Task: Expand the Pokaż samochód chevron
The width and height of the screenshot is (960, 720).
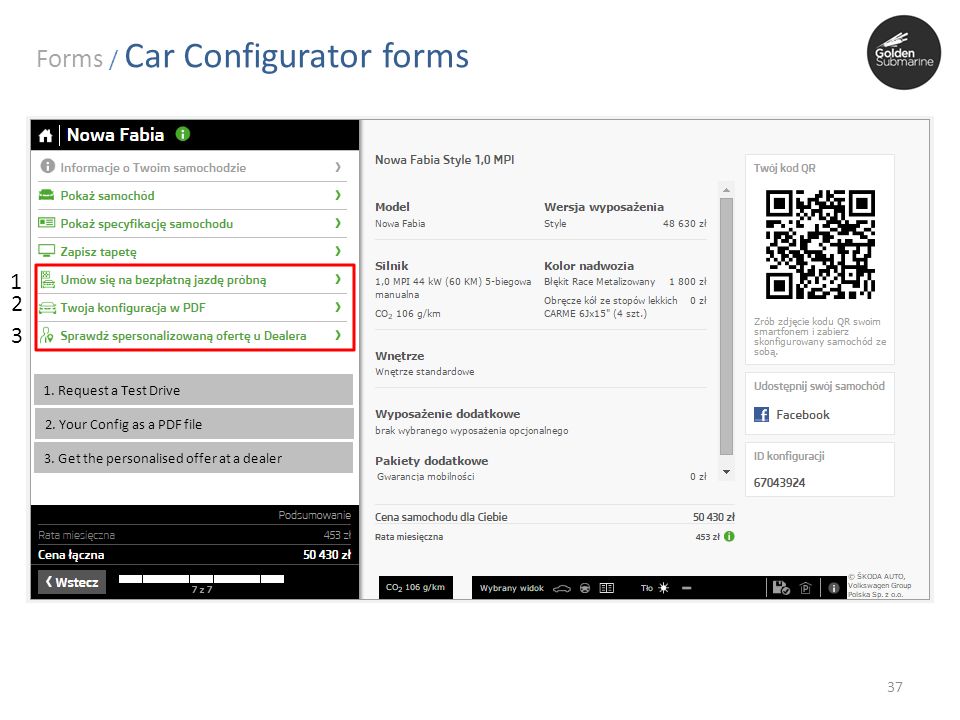Action: tap(338, 195)
